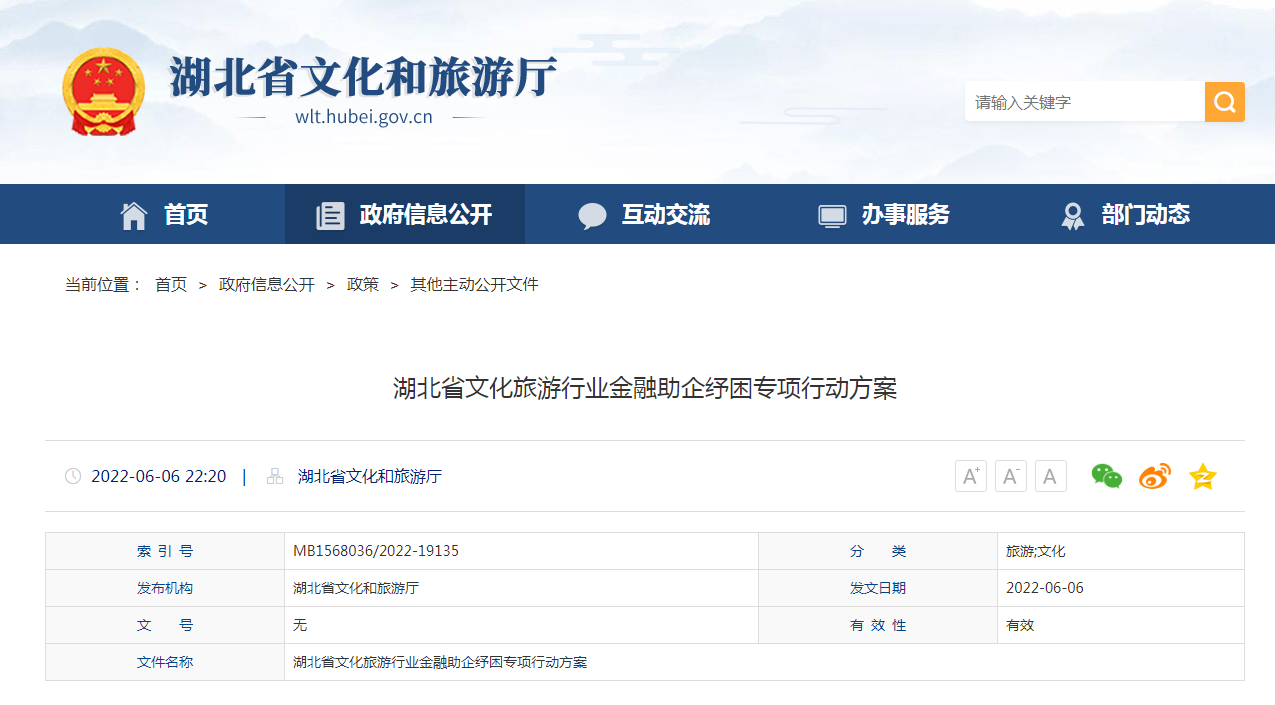Click the yellow star favorite icon

click(1202, 476)
